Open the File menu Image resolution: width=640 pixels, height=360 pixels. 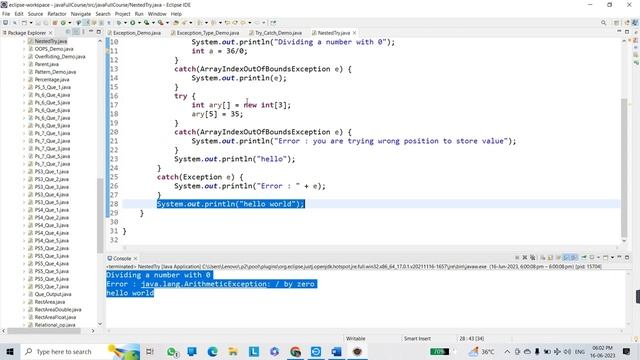coord(6,14)
